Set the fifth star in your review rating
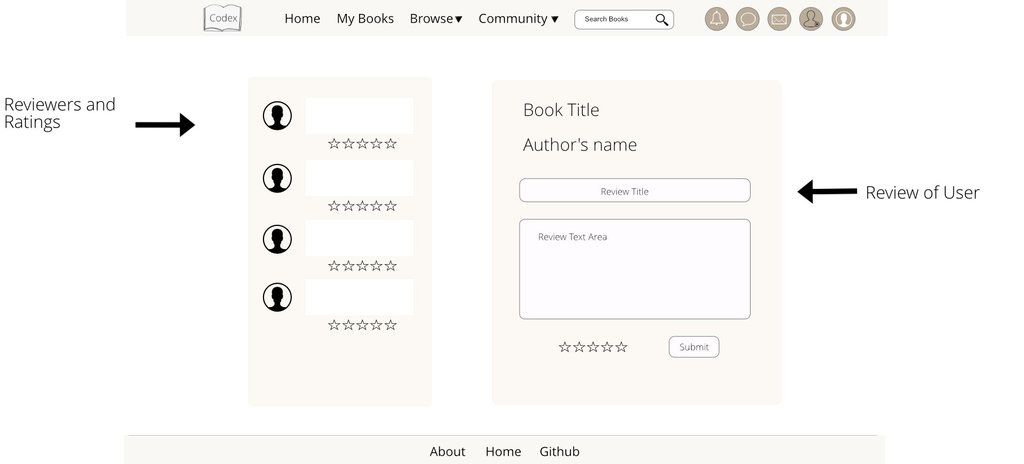 (621, 347)
